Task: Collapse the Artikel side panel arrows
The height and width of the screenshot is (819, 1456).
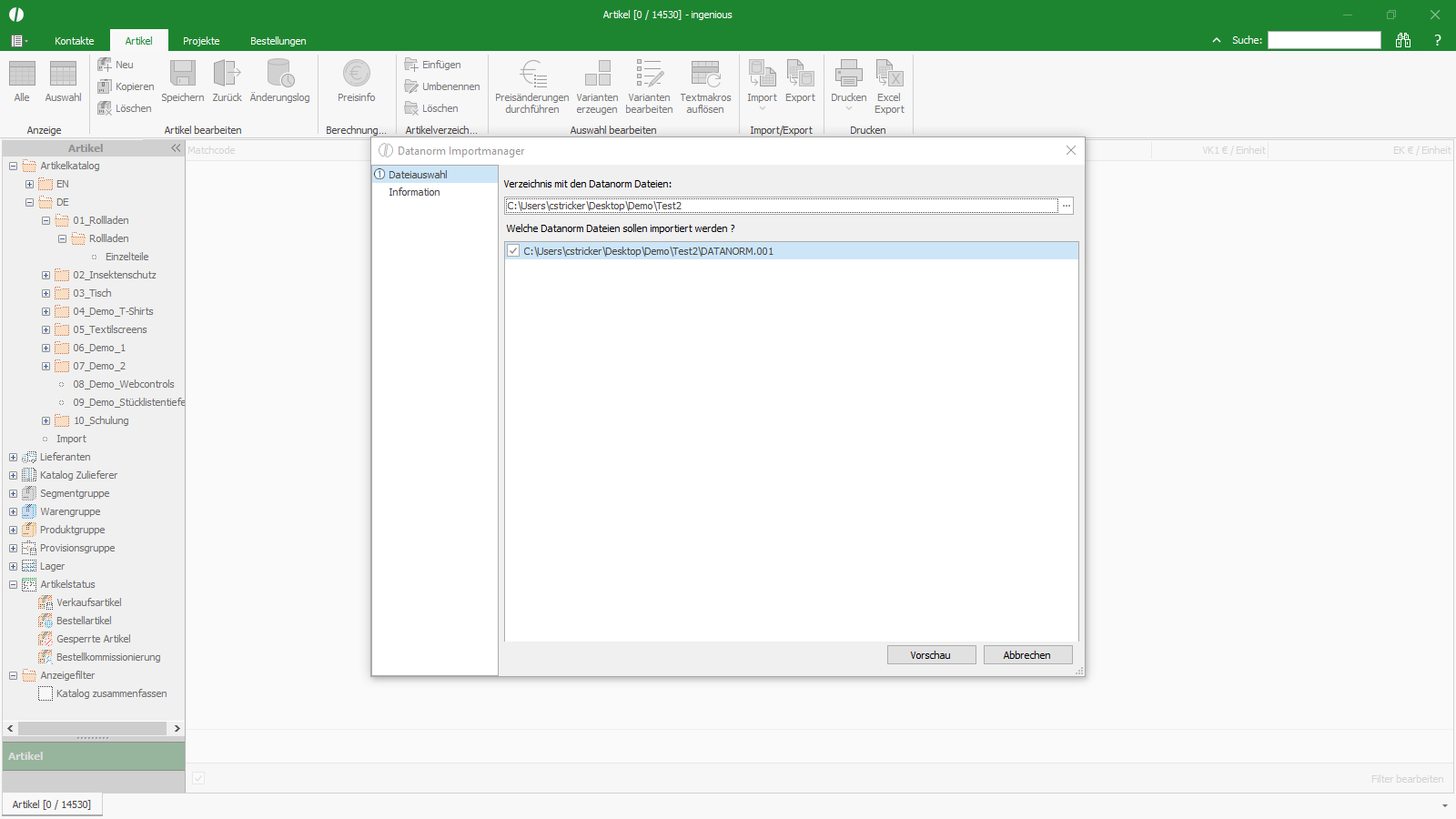Action: point(176,147)
